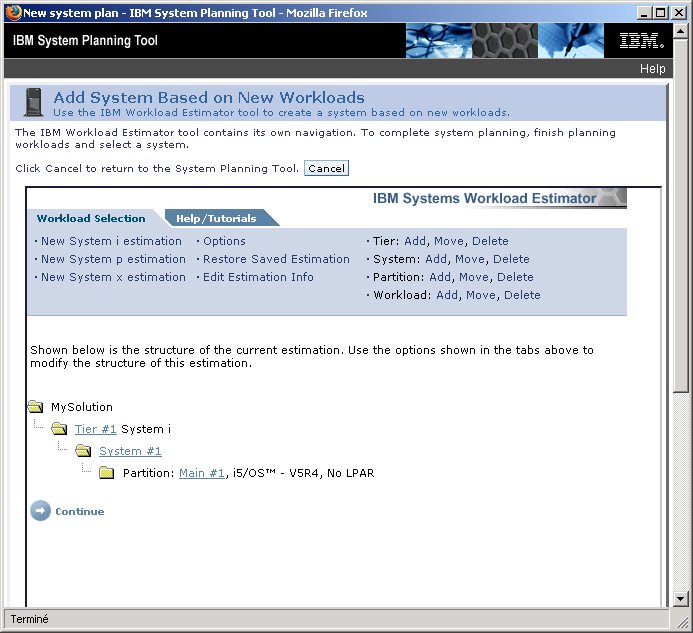Screen dimensions: 693x633
Task: Click the Tier #1 folder icon
Action: tap(59, 429)
